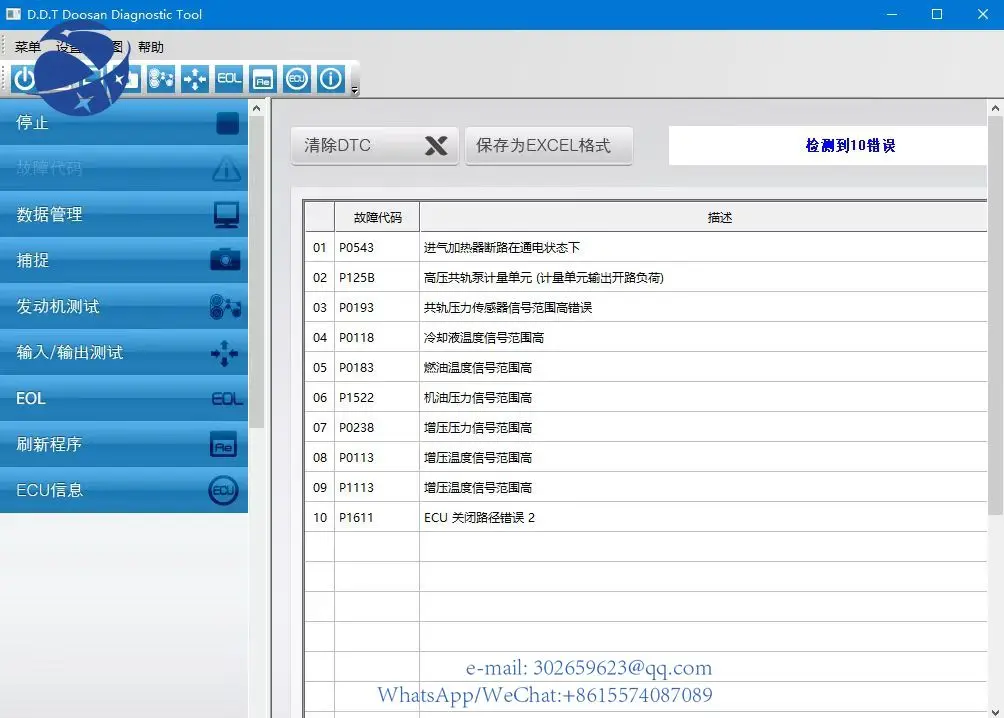1004x718 pixels.
Task: Select fault code P0238 cell
Action: [377, 427]
